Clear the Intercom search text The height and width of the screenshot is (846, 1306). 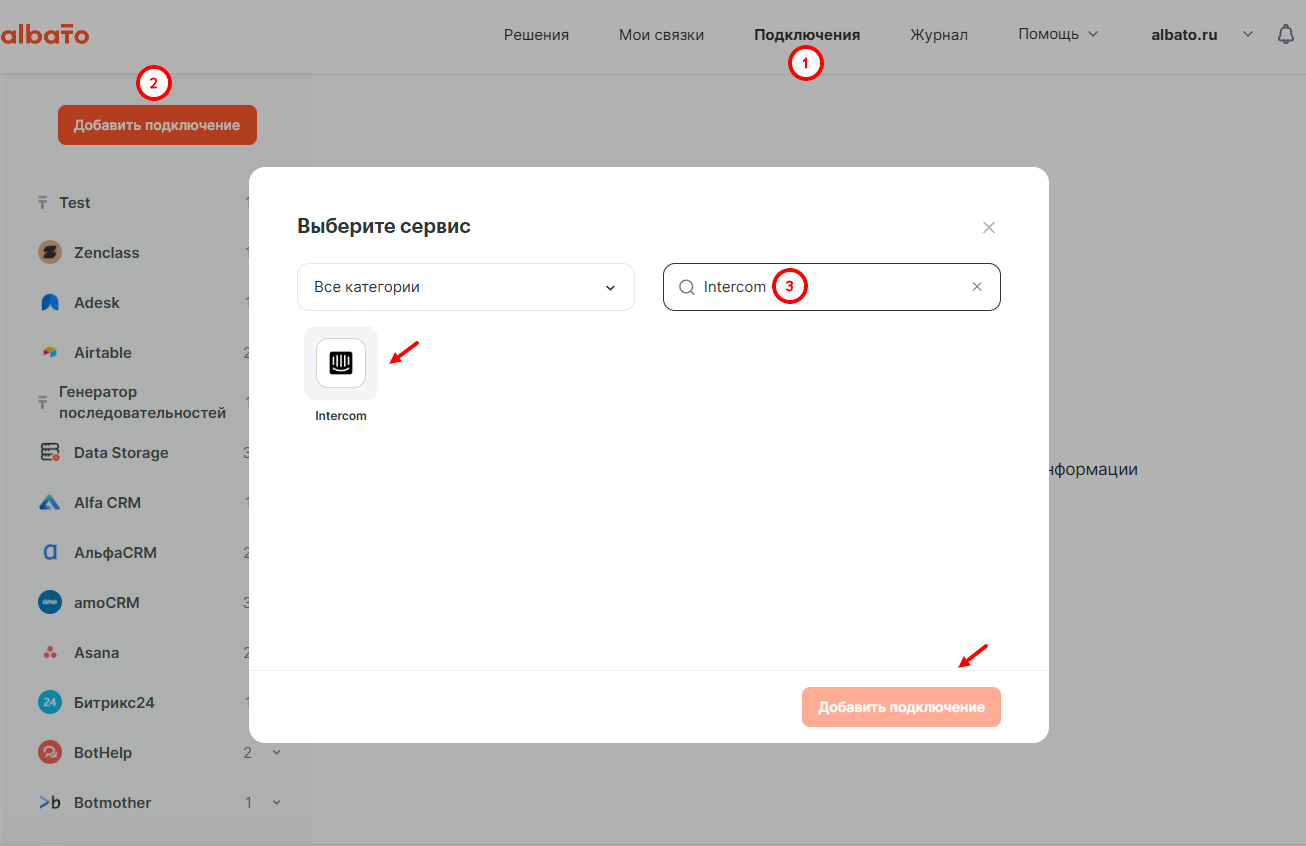[x=977, y=287]
